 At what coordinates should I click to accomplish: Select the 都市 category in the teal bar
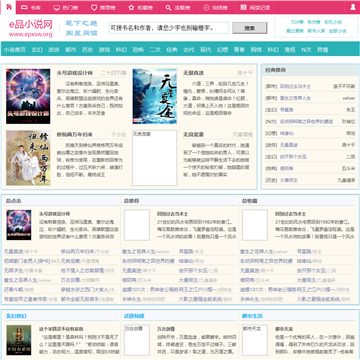click(x=71, y=50)
